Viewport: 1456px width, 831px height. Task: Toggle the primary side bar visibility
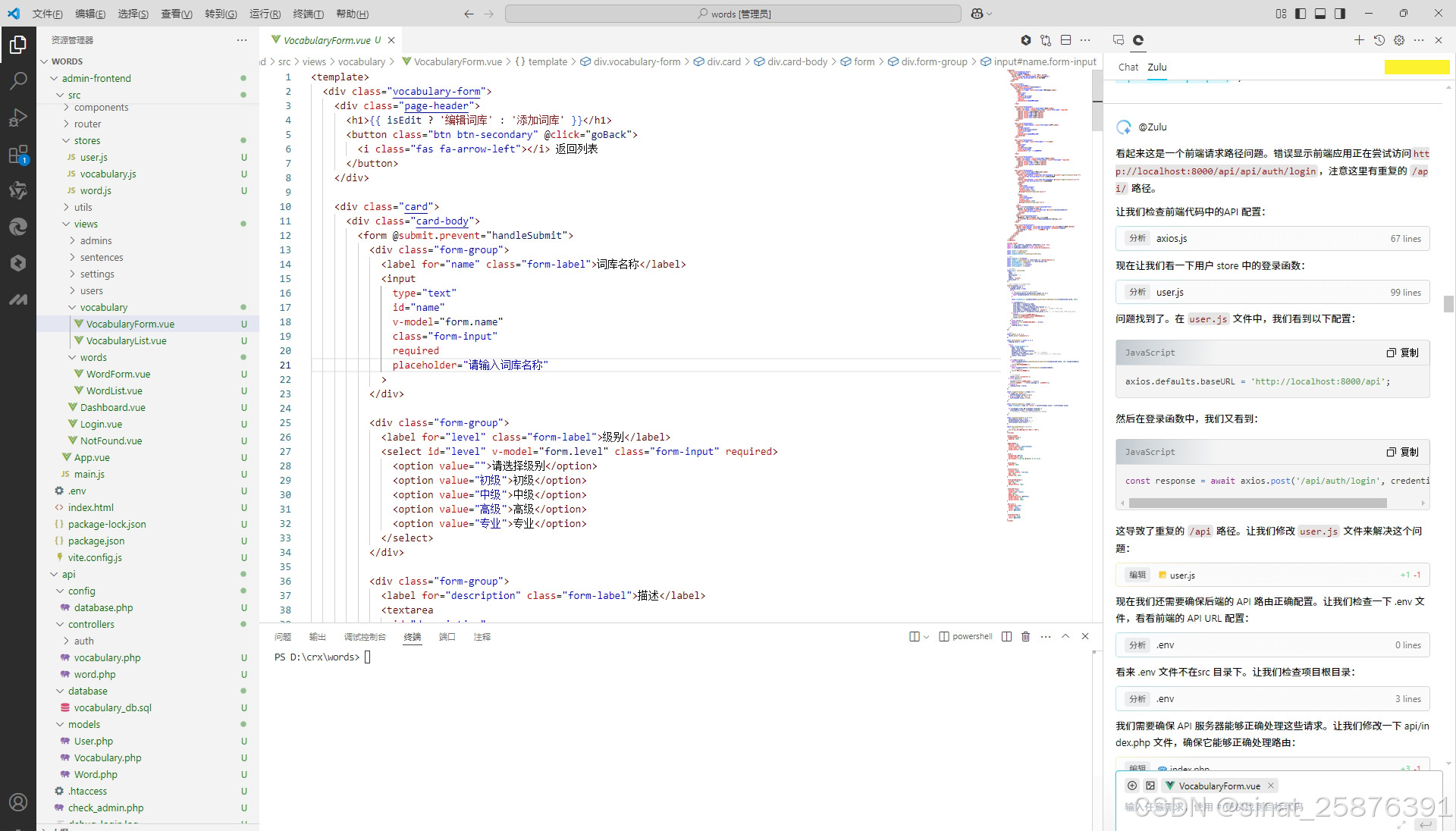(1301, 14)
